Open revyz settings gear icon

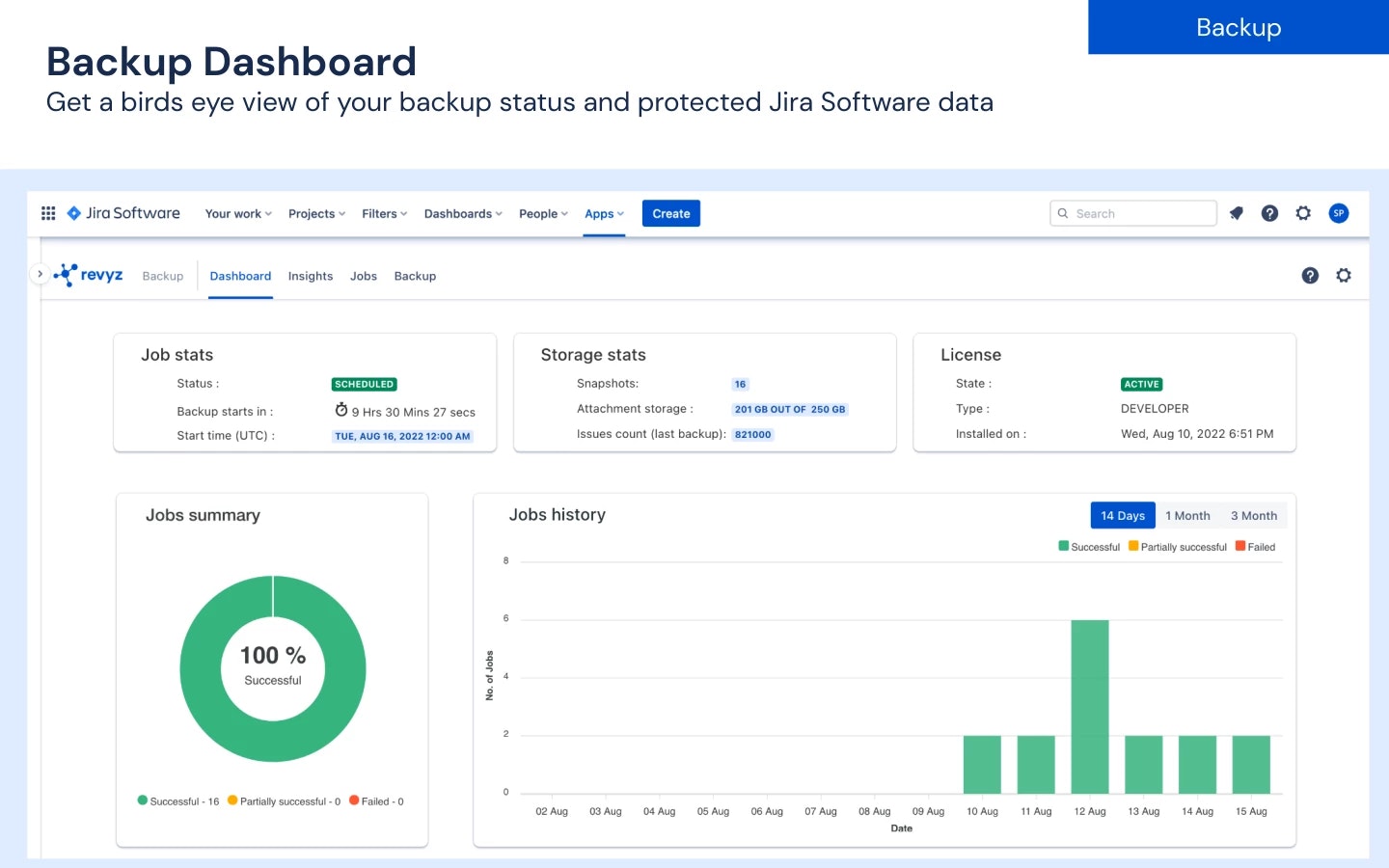[x=1344, y=276]
